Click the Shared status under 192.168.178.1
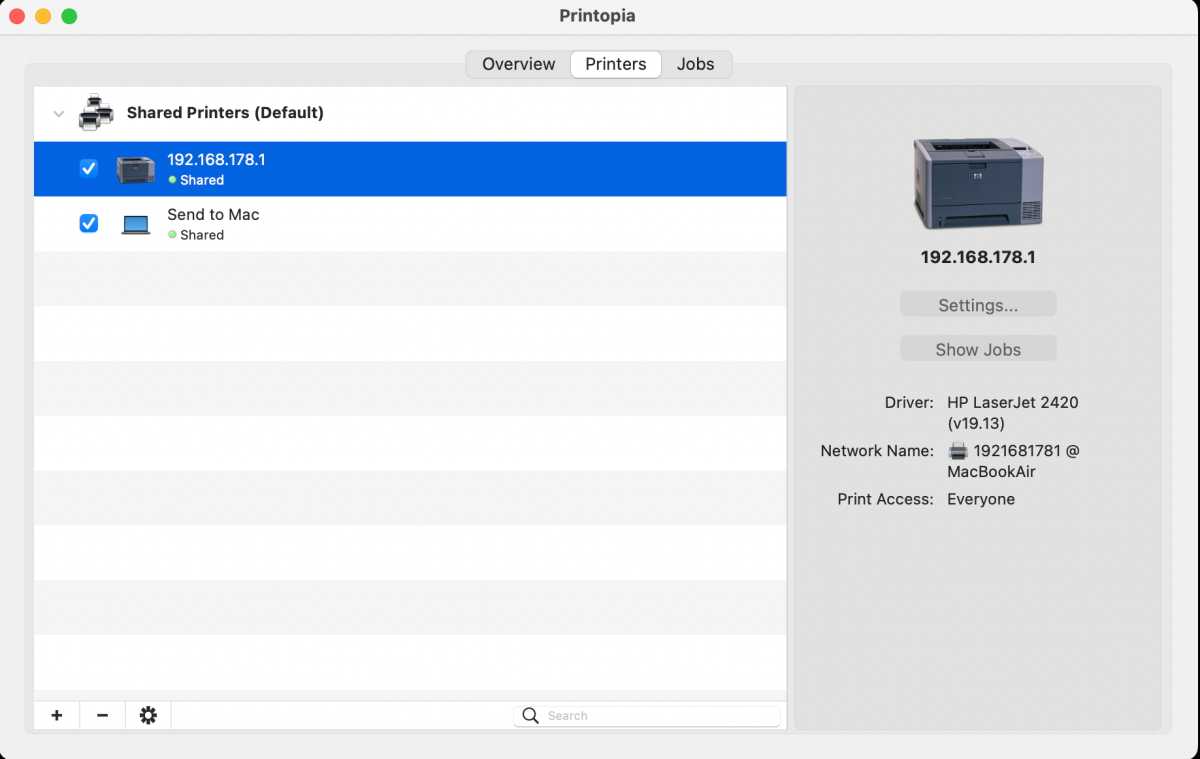This screenshot has height=759, width=1200. (196, 181)
